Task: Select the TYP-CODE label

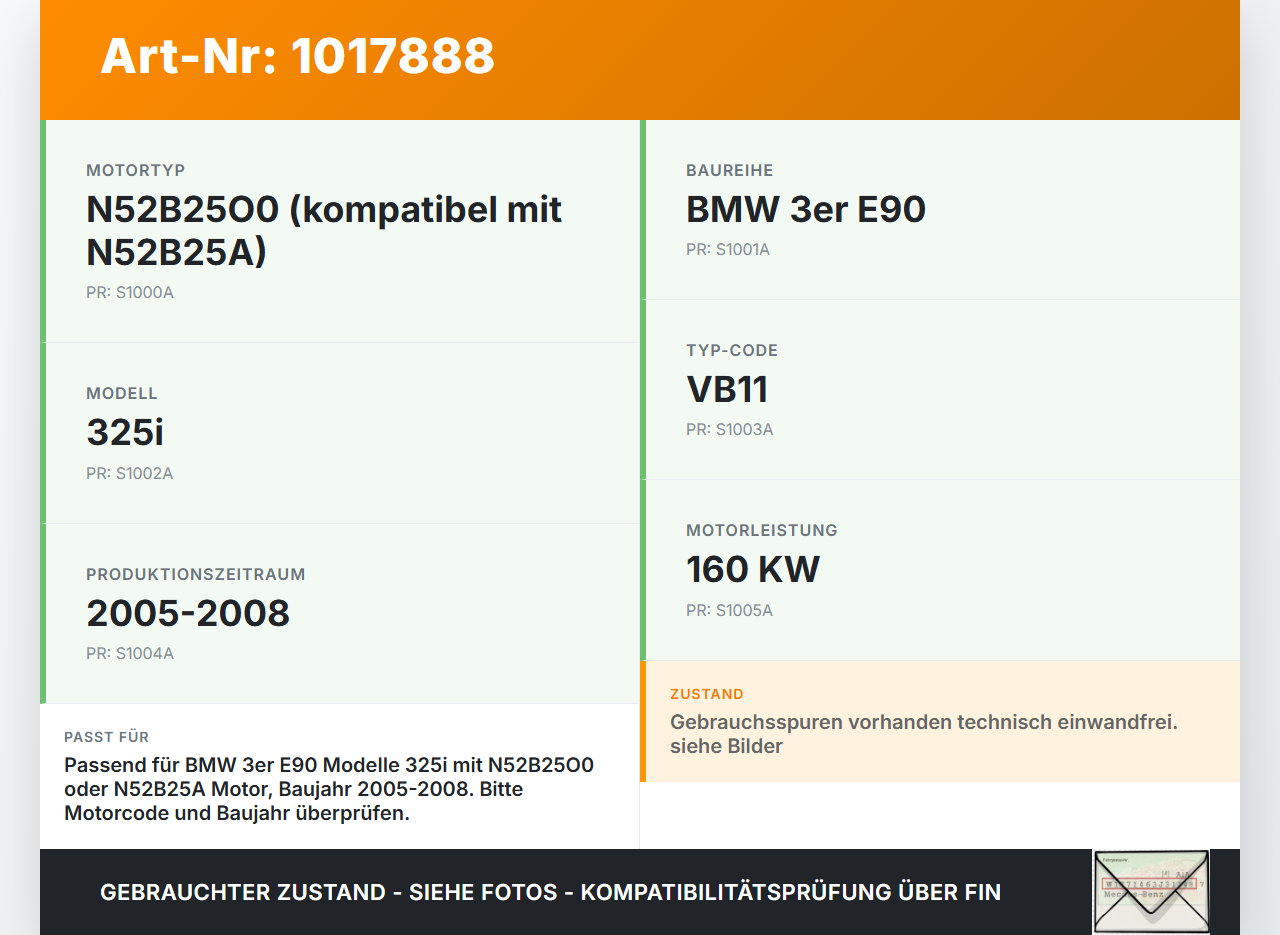Action: (x=732, y=350)
